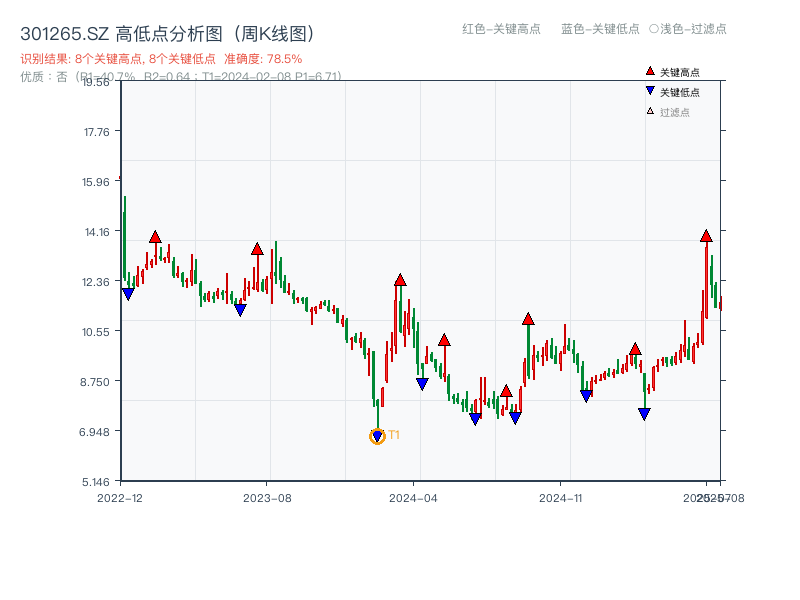
Task: Click the orange T1 text label
Action: click(394, 435)
